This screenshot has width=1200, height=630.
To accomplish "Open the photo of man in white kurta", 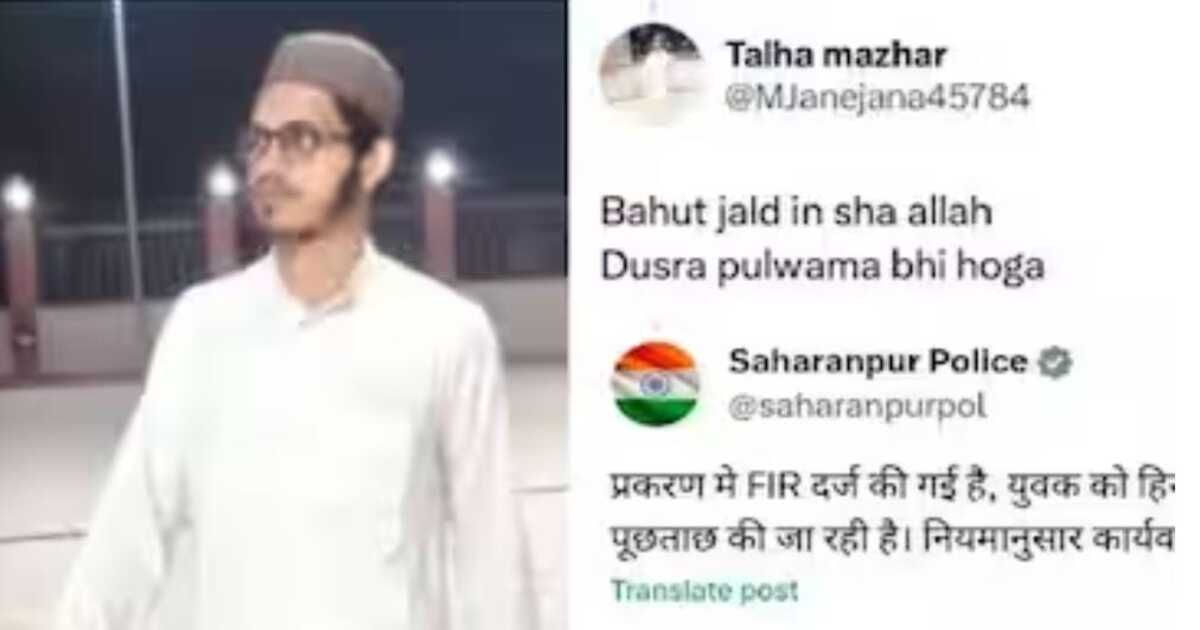I will (x=283, y=315).
